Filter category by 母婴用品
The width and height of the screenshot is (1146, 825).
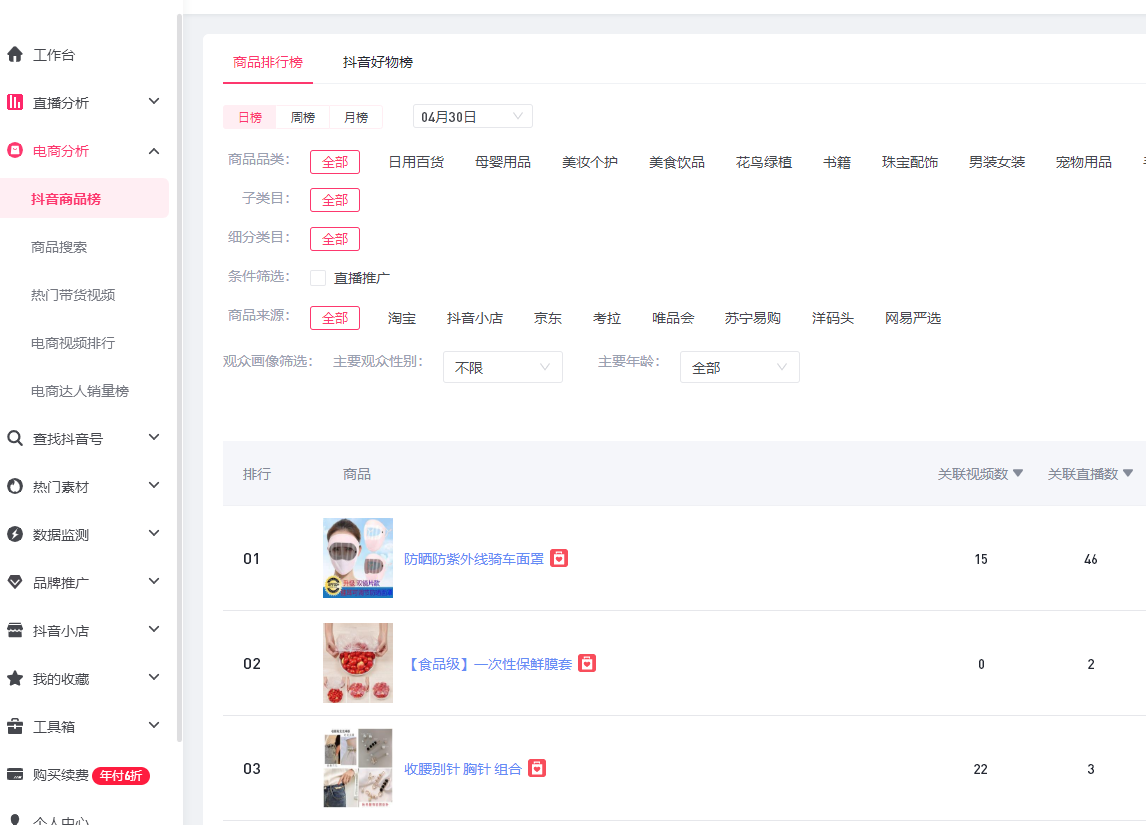503,161
